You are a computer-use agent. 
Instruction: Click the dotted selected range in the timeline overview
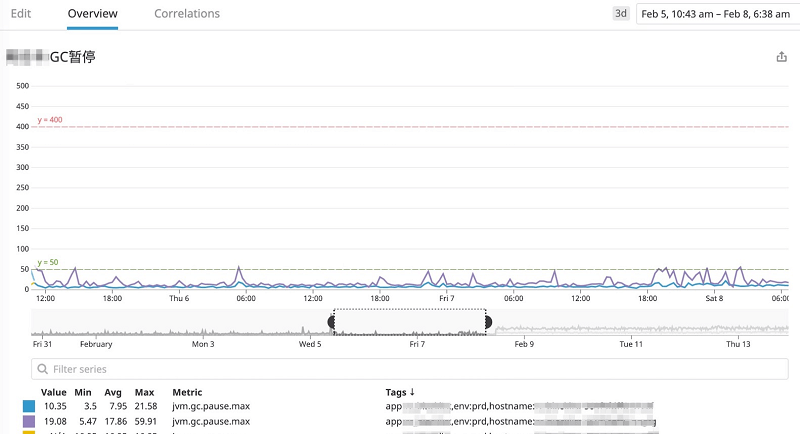tap(410, 321)
